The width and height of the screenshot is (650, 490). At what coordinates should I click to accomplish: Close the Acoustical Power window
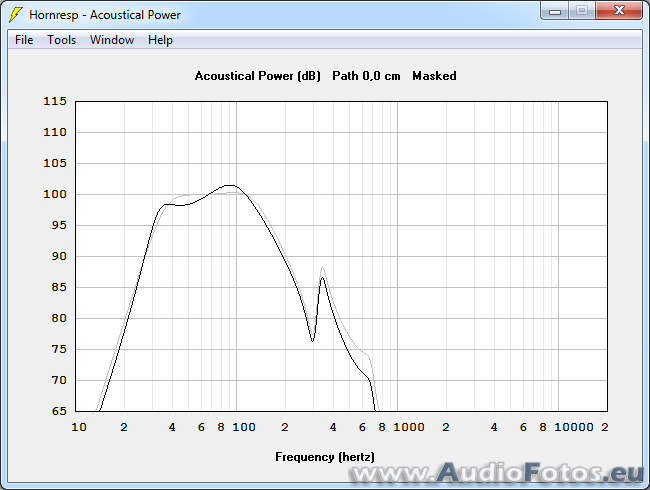pyautogui.click(x=619, y=11)
